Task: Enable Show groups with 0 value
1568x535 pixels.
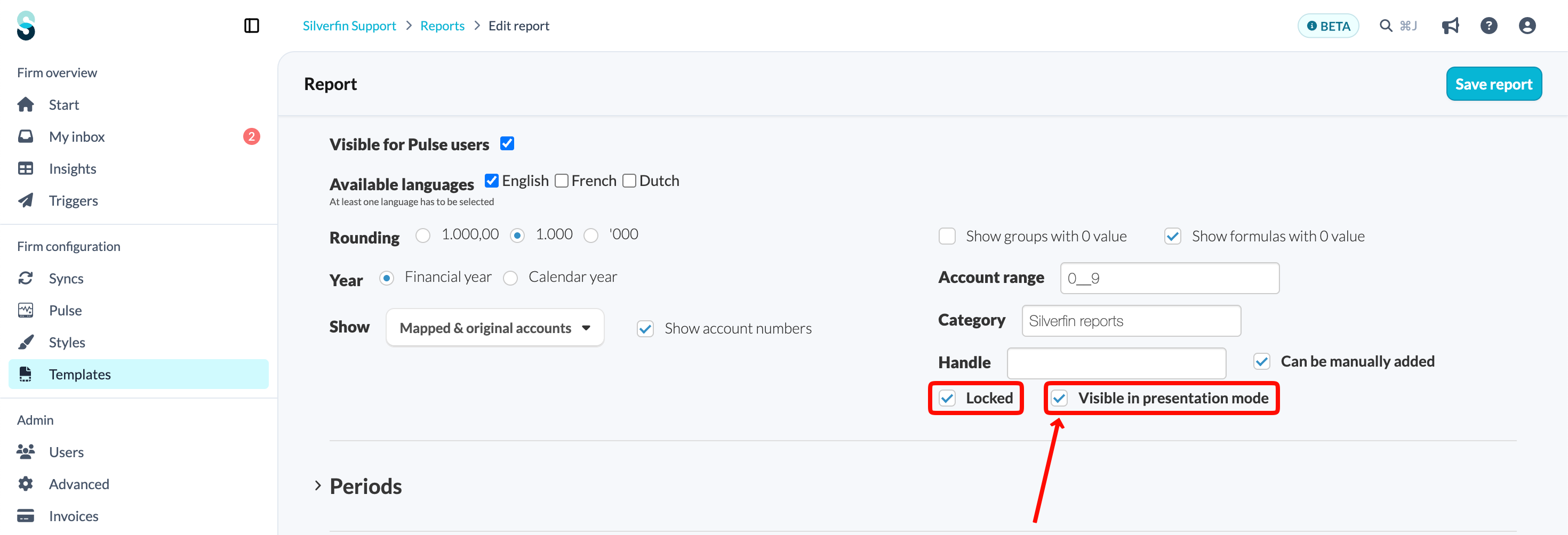Action: 947,236
